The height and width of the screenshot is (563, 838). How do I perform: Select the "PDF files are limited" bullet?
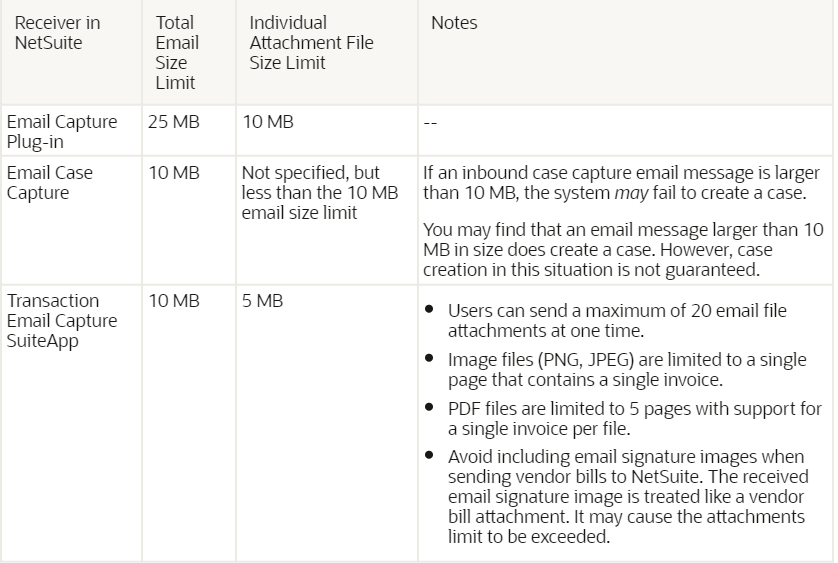click(x=634, y=418)
